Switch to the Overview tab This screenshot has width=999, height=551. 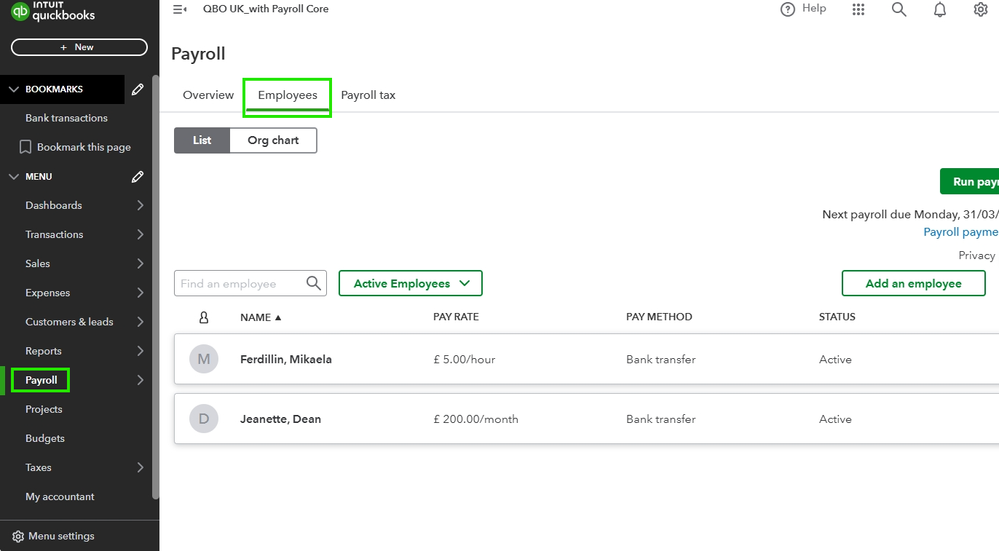(x=208, y=95)
